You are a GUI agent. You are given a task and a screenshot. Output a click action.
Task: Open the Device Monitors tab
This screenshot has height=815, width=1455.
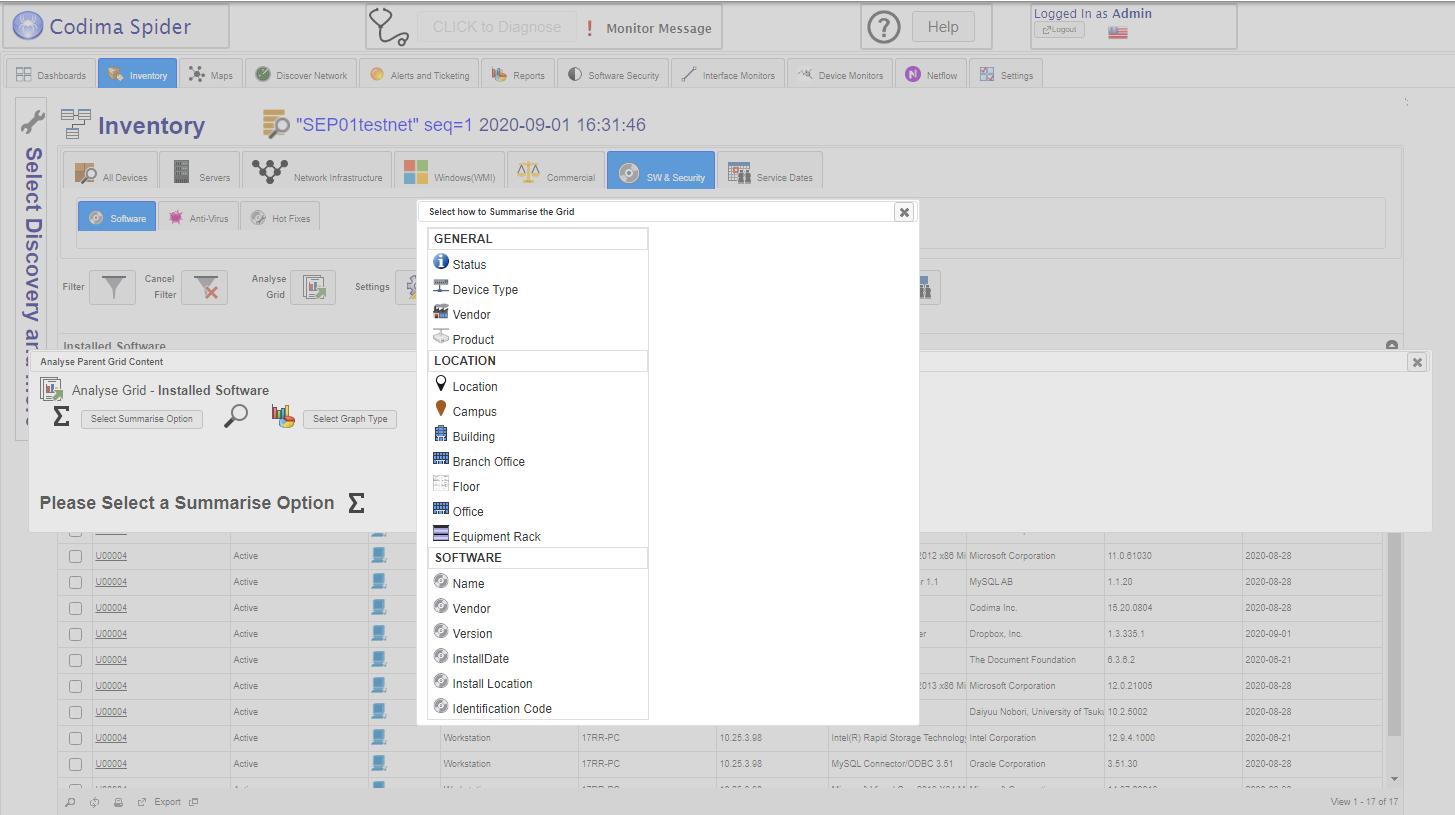pyautogui.click(x=840, y=74)
